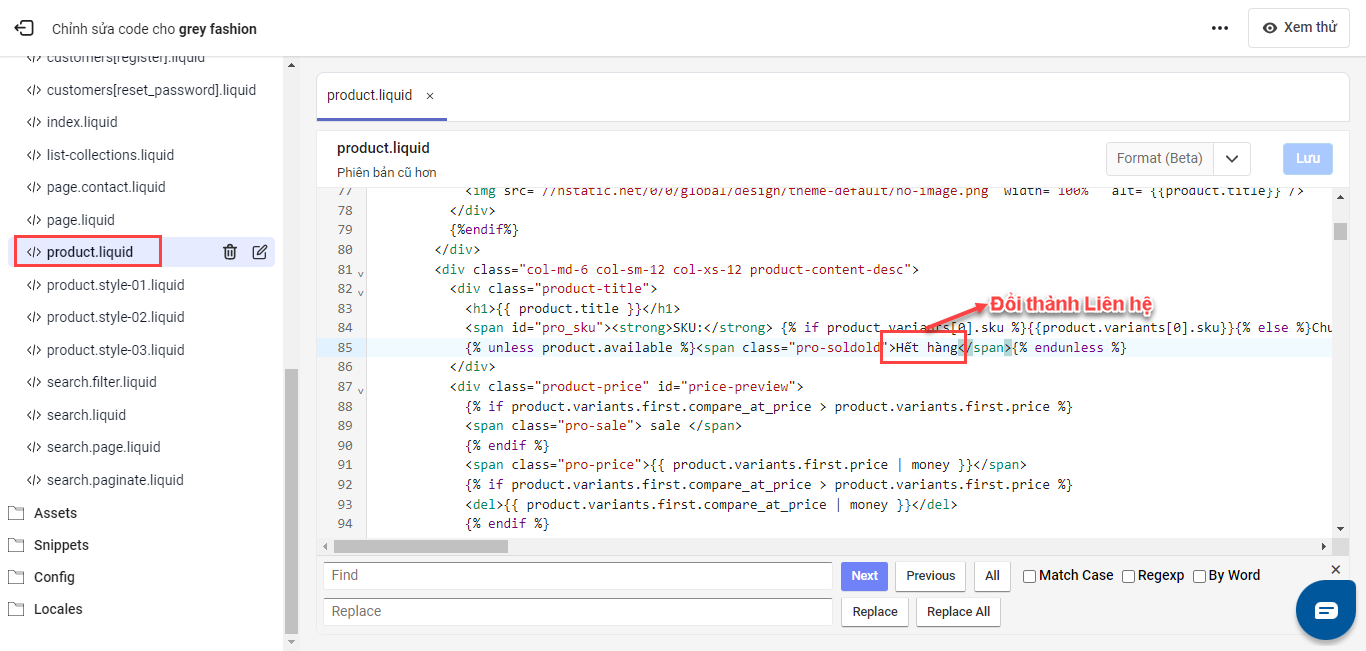Open product.style-01.liquid from file list
Image resolution: width=1366 pixels, height=651 pixels.
115,285
